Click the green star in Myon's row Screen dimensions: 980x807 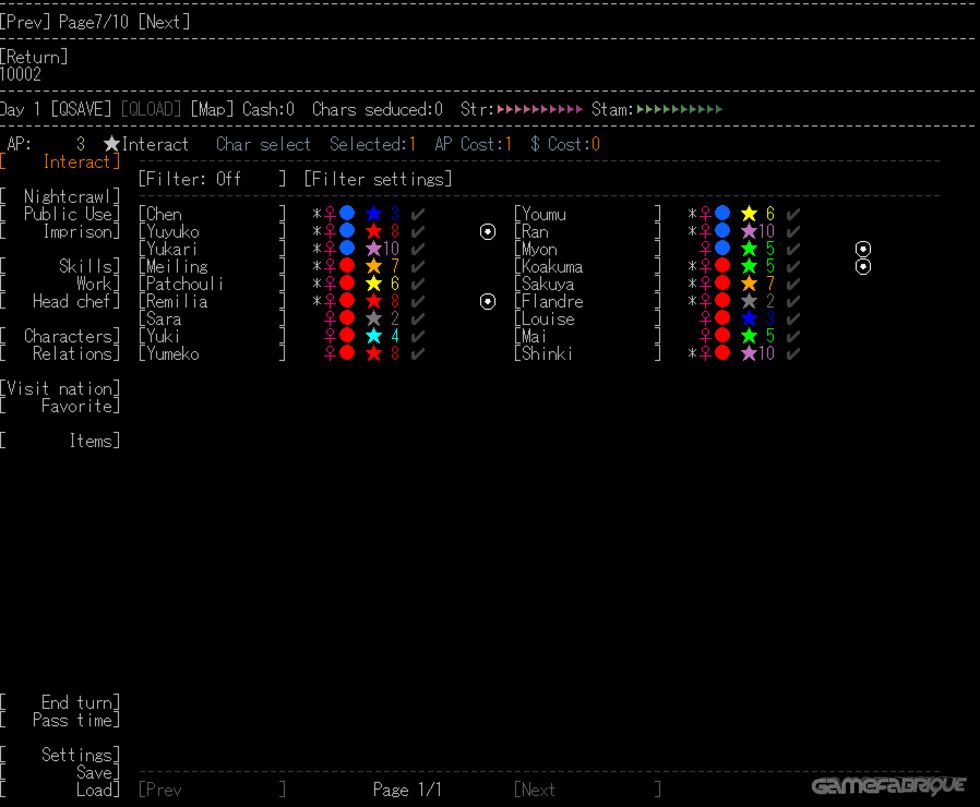click(x=749, y=249)
